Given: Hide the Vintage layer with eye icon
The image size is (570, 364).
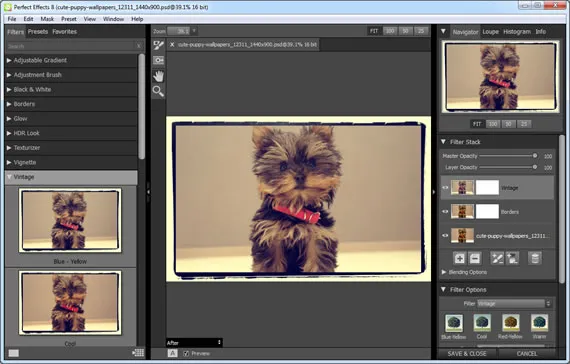Looking at the screenshot, I should [x=445, y=188].
